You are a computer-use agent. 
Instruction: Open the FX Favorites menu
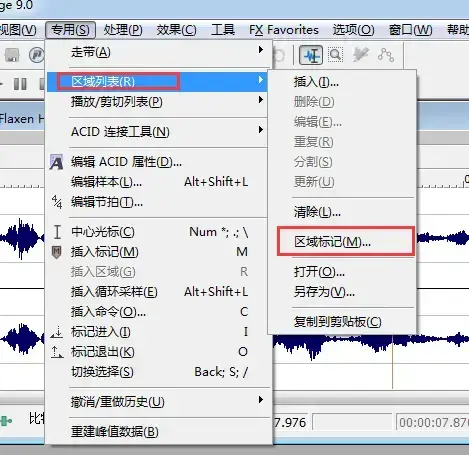pos(284,30)
